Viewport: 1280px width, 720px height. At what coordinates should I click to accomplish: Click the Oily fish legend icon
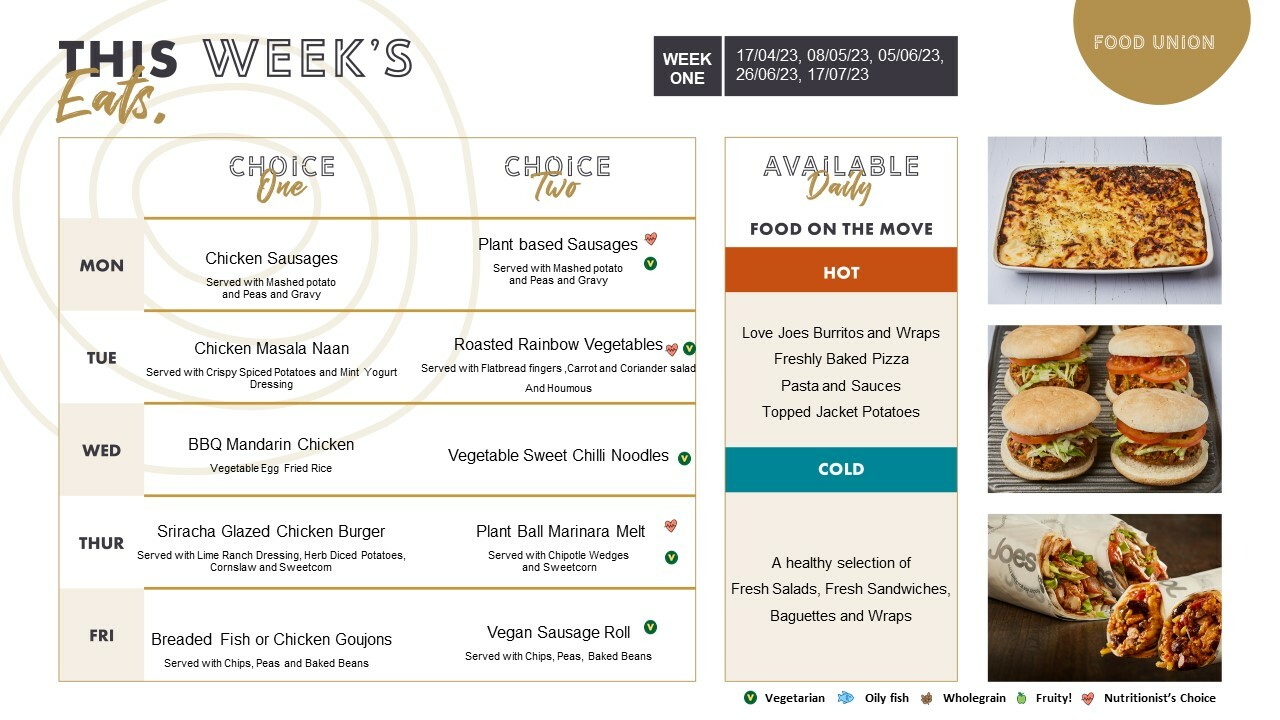coord(846,698)
